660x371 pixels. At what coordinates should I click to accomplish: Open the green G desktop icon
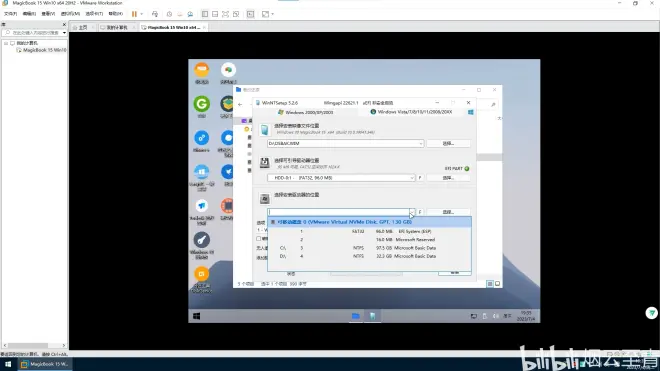(202, 104)
